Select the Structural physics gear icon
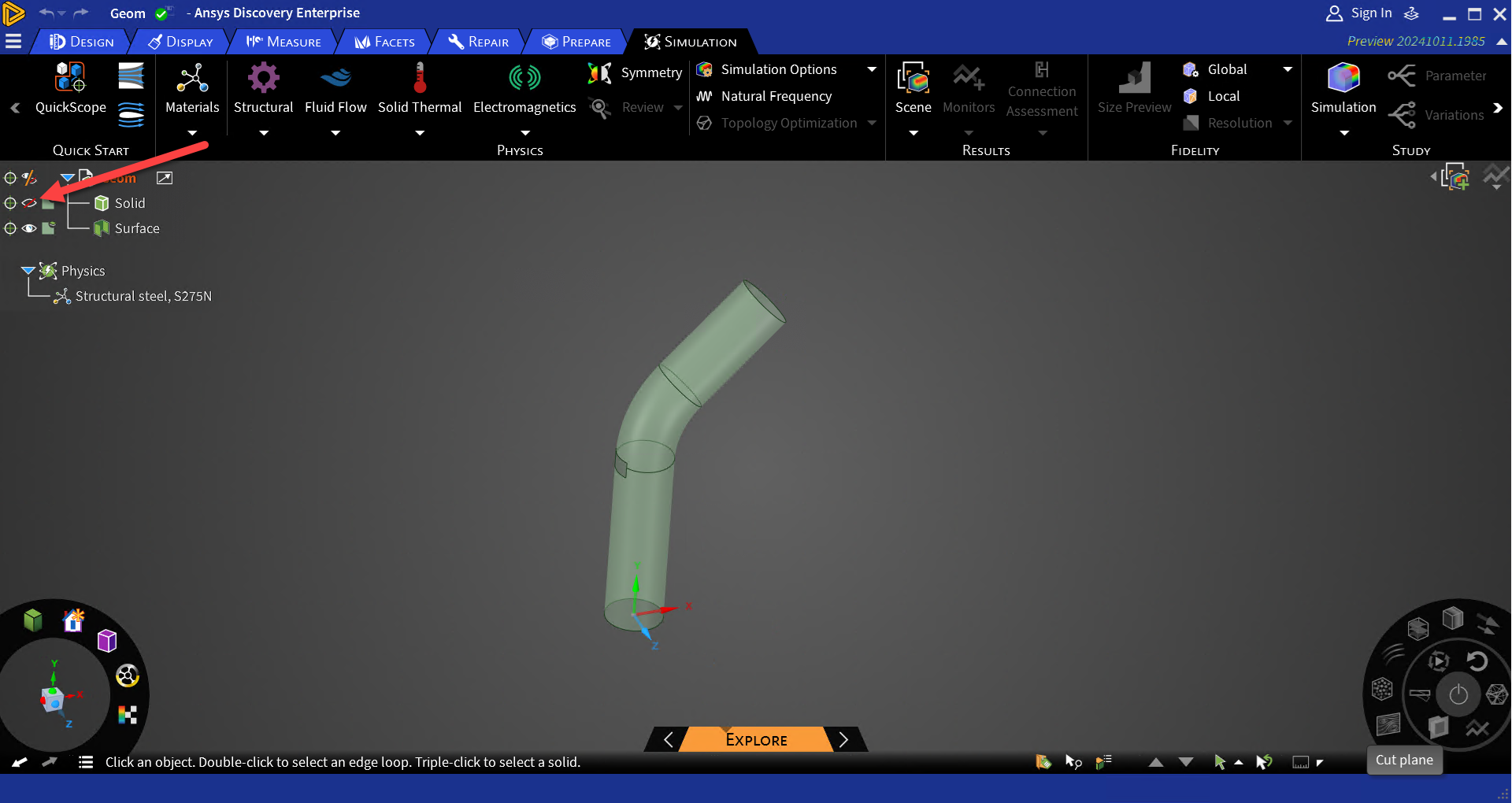1512x803 pixels. click(x=263, y=78)
